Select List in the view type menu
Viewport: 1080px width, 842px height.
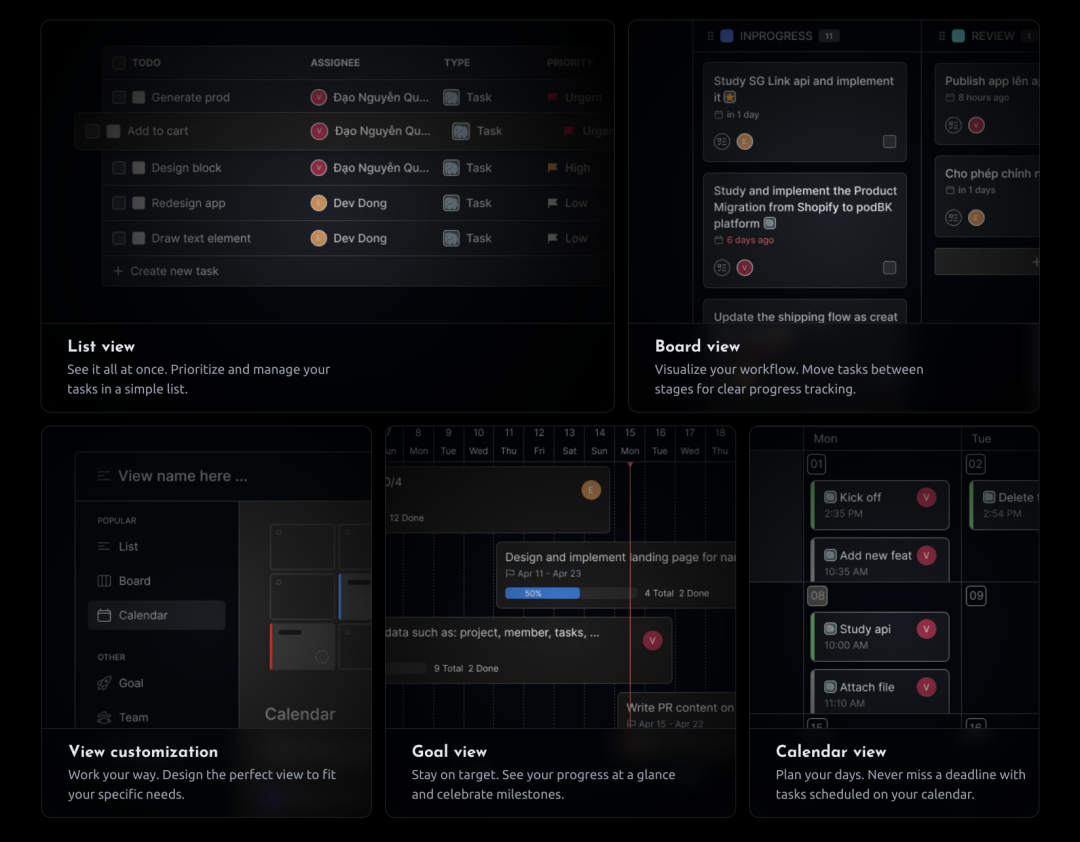pyautogui.click(x=156, y=546)
